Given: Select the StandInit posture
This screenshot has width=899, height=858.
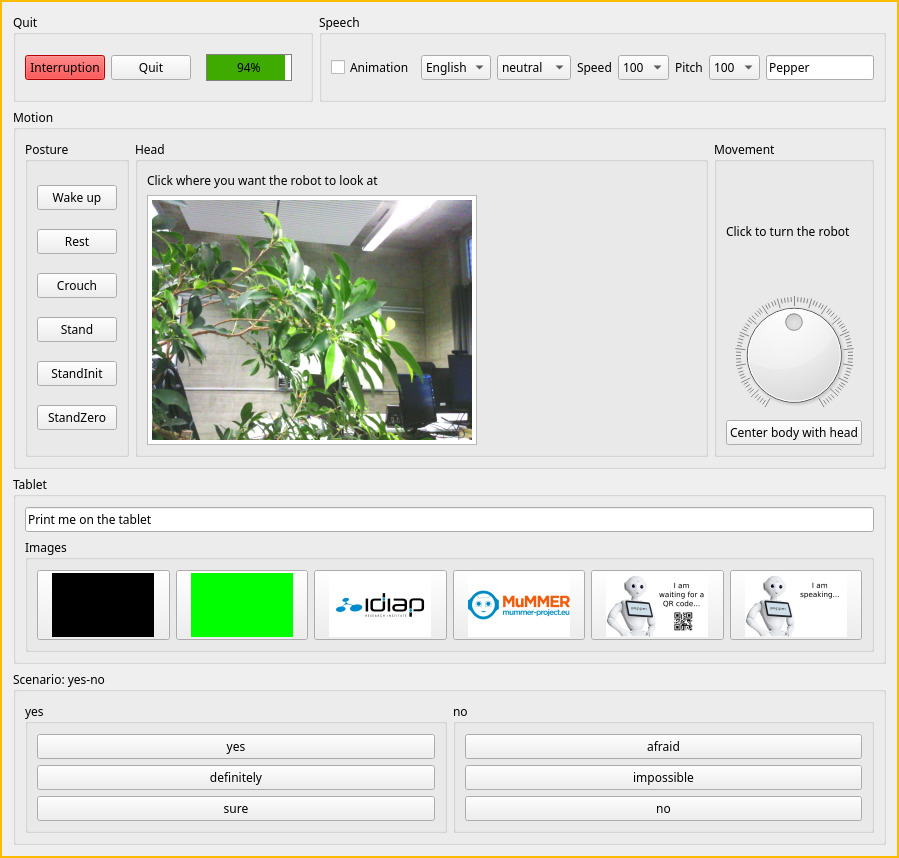Looking at the screenshot, I should [x=76, y=373].
